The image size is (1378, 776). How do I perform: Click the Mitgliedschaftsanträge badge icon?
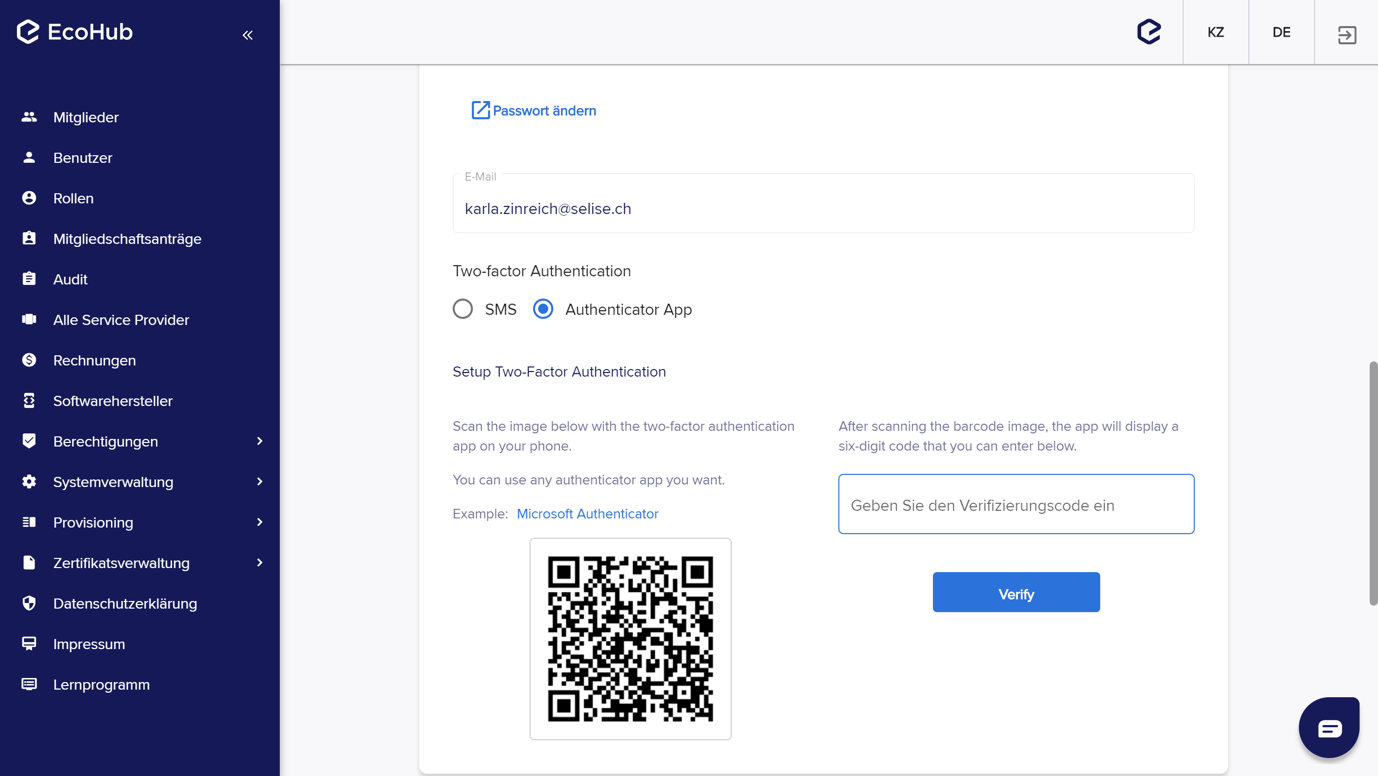[29, 239]
